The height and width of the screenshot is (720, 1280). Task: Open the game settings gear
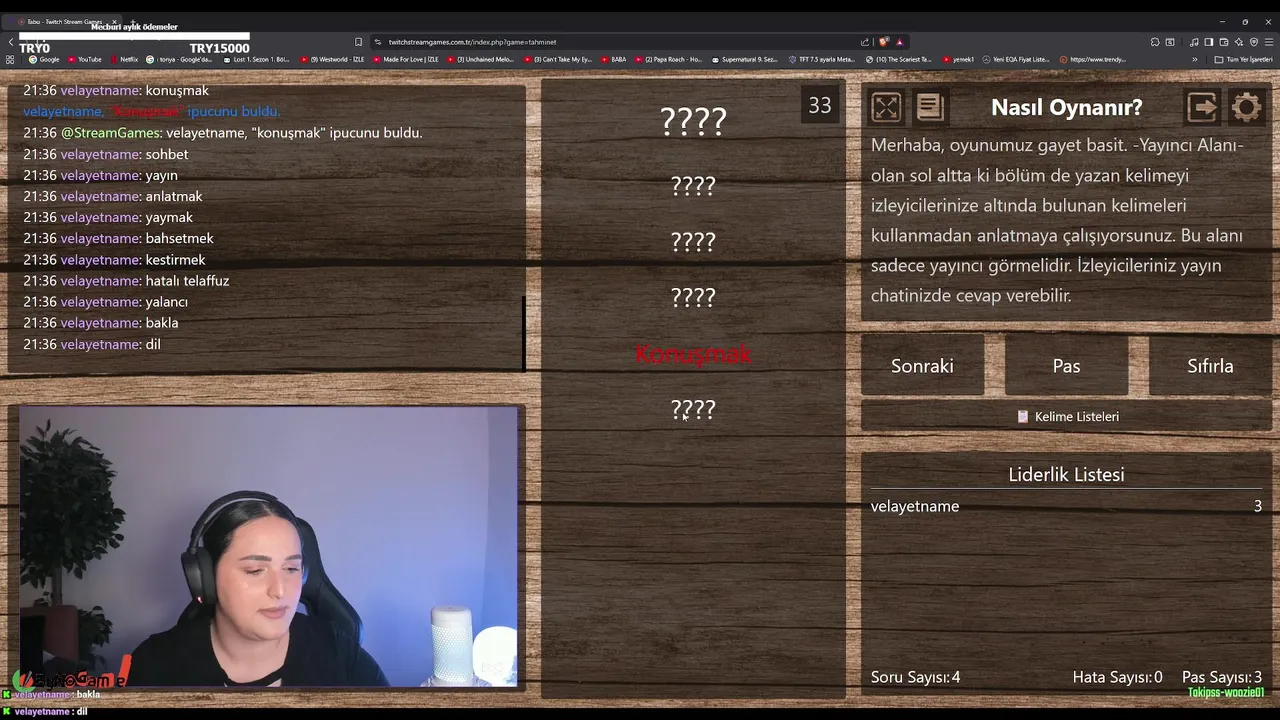[1246, 107]
